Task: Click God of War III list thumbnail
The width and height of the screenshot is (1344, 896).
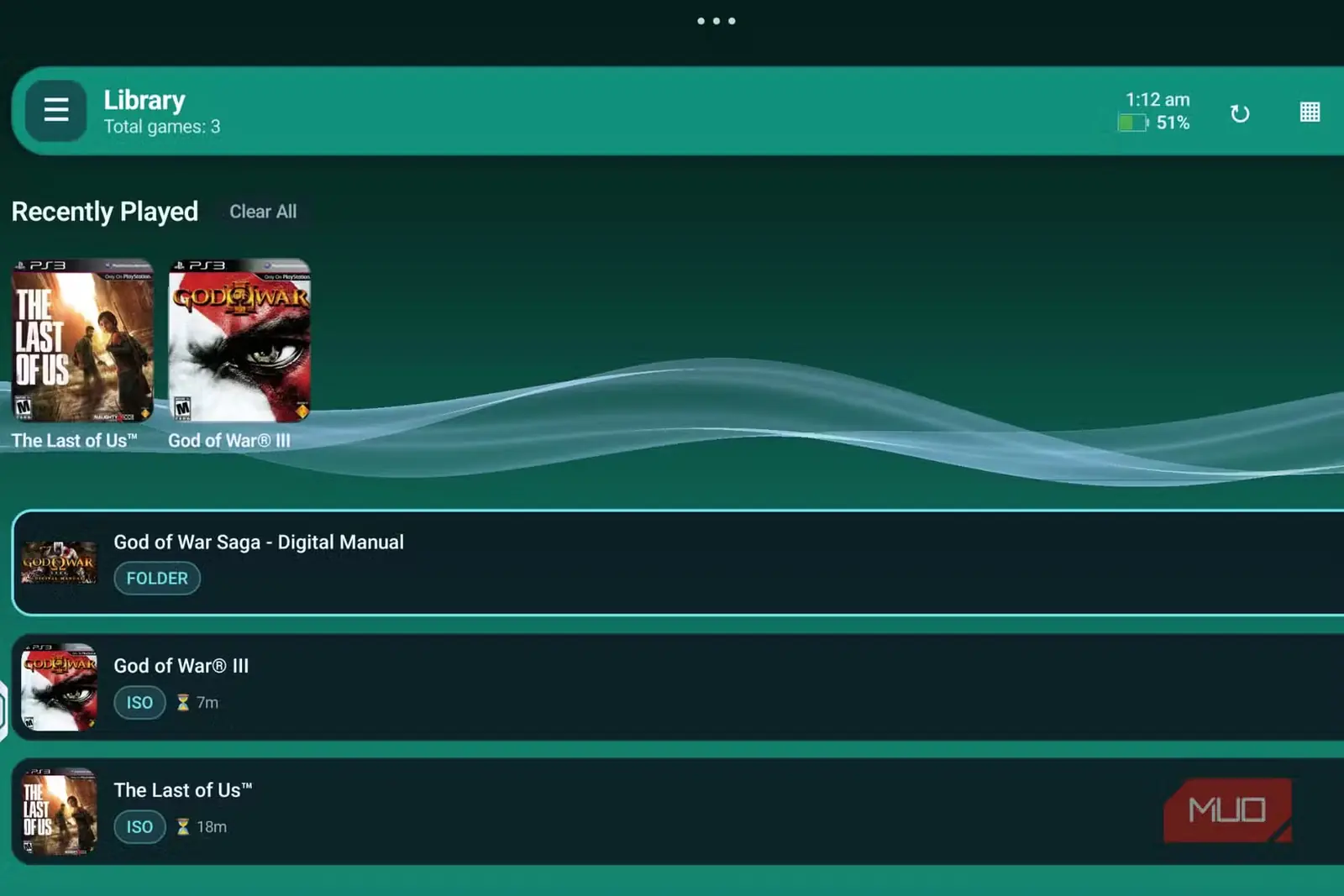Action: [x=59, y=687]
